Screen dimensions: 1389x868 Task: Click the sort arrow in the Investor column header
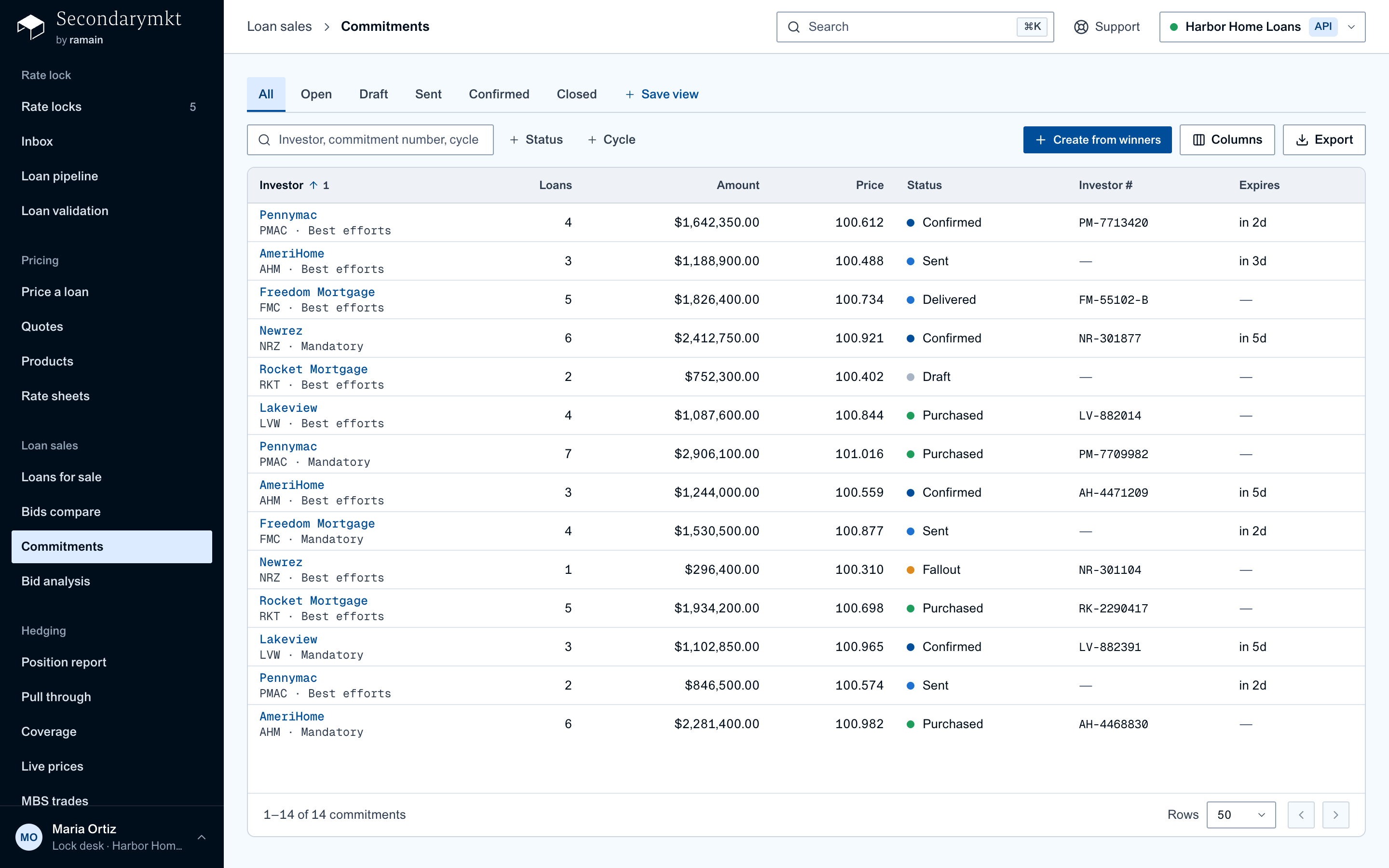[x=313, y=185]
